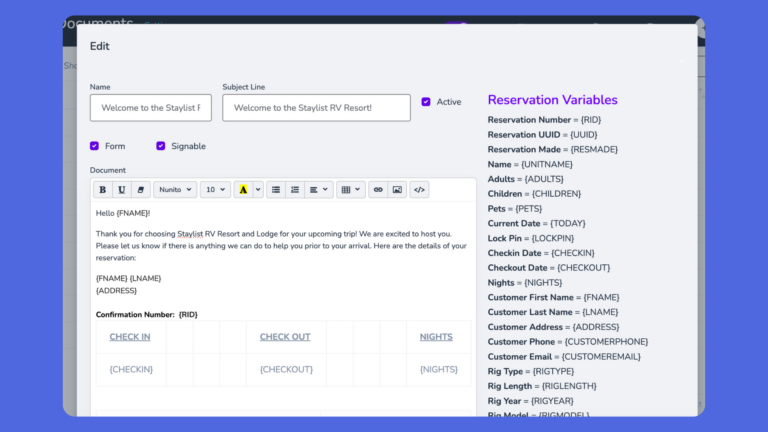
Task: Click 'Children = {CHILDREN}' variable
Action: [534, 194]
